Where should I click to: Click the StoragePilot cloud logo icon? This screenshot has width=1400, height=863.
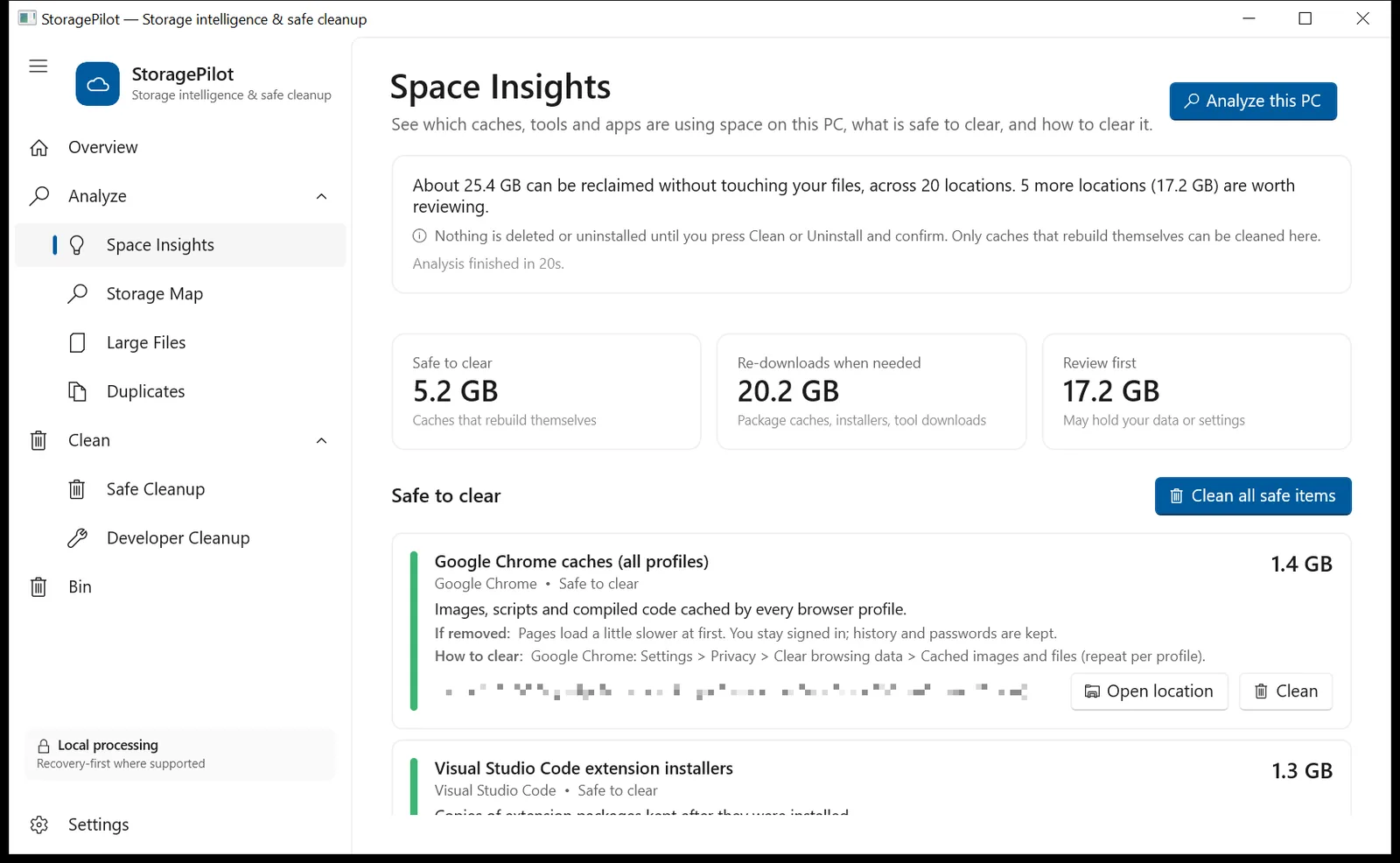[98, 84]
